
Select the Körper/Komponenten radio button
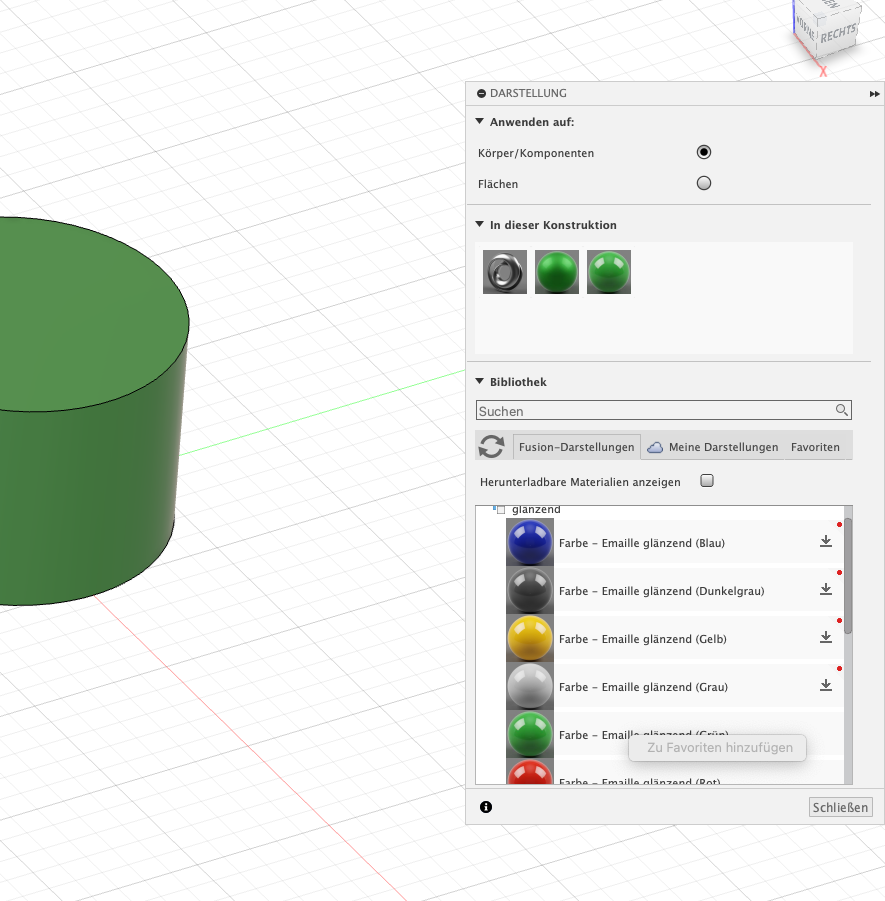tap(704, 152)
